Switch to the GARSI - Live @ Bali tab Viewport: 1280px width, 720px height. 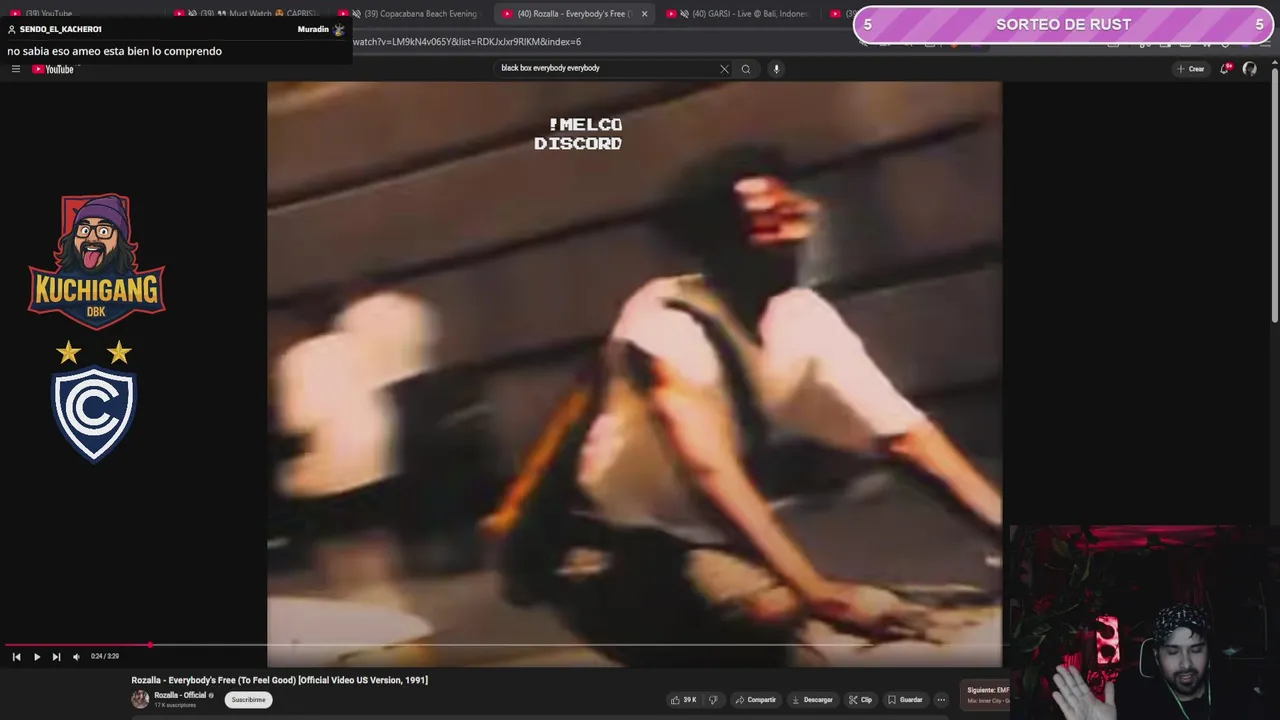coord(740,14)
